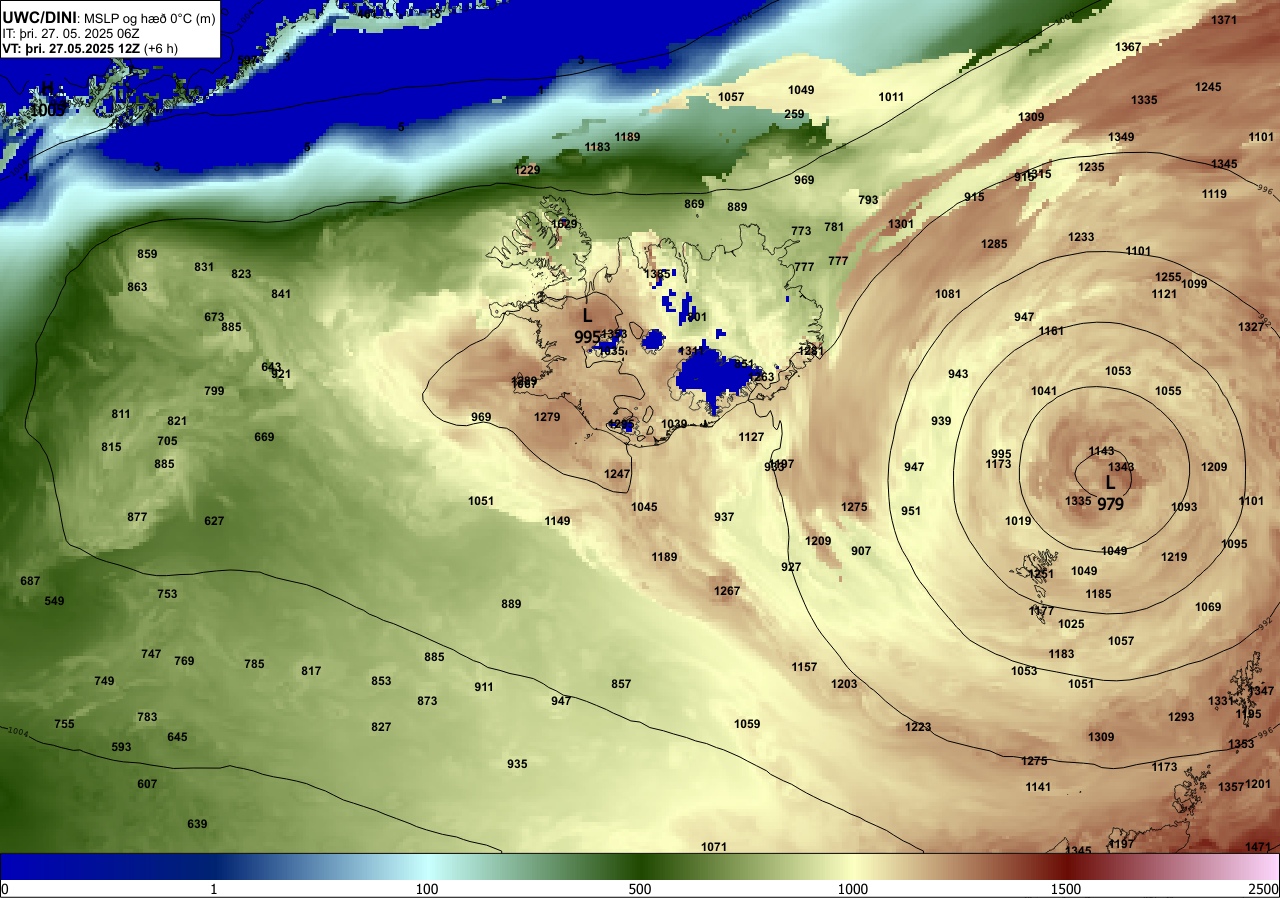This screenshot has height=898, width=1280.
Task: Click the height value 1327
Action: pos(1251,327)
